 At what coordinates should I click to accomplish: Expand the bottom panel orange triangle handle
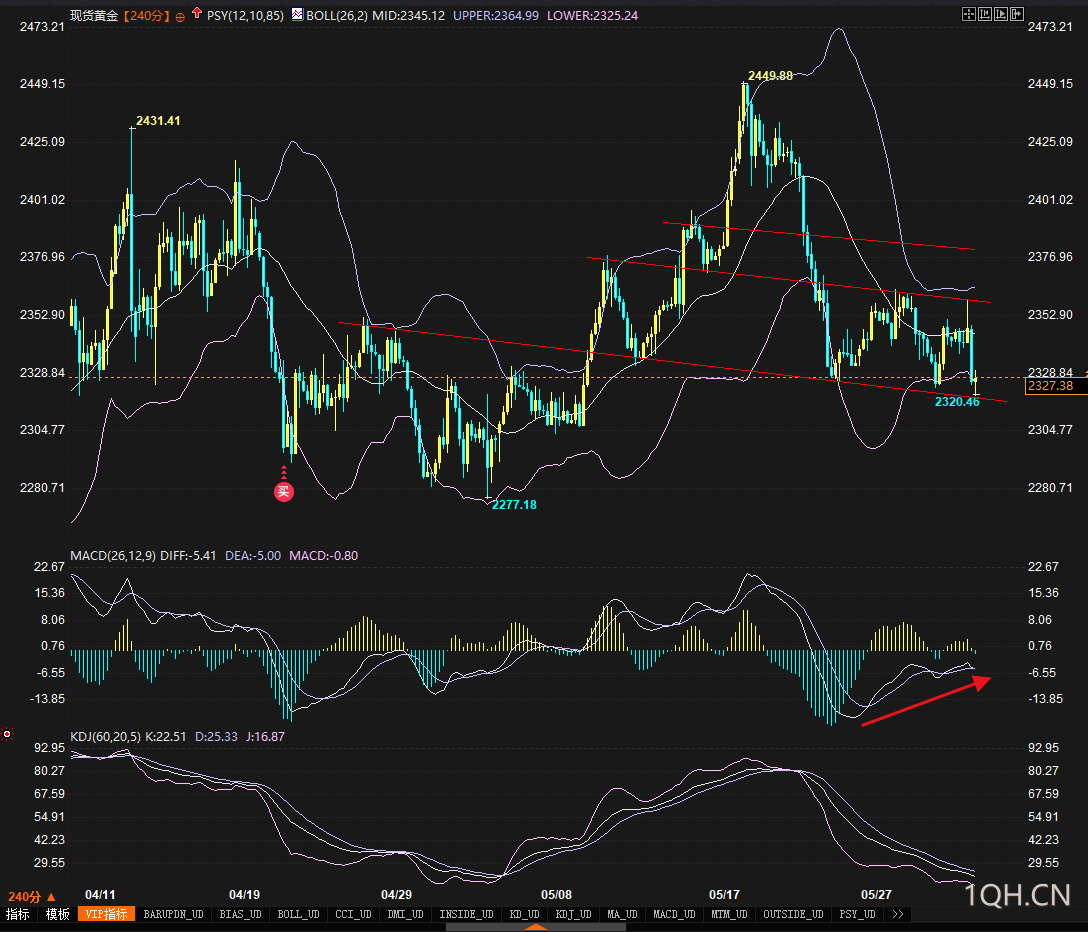[534, 926]
